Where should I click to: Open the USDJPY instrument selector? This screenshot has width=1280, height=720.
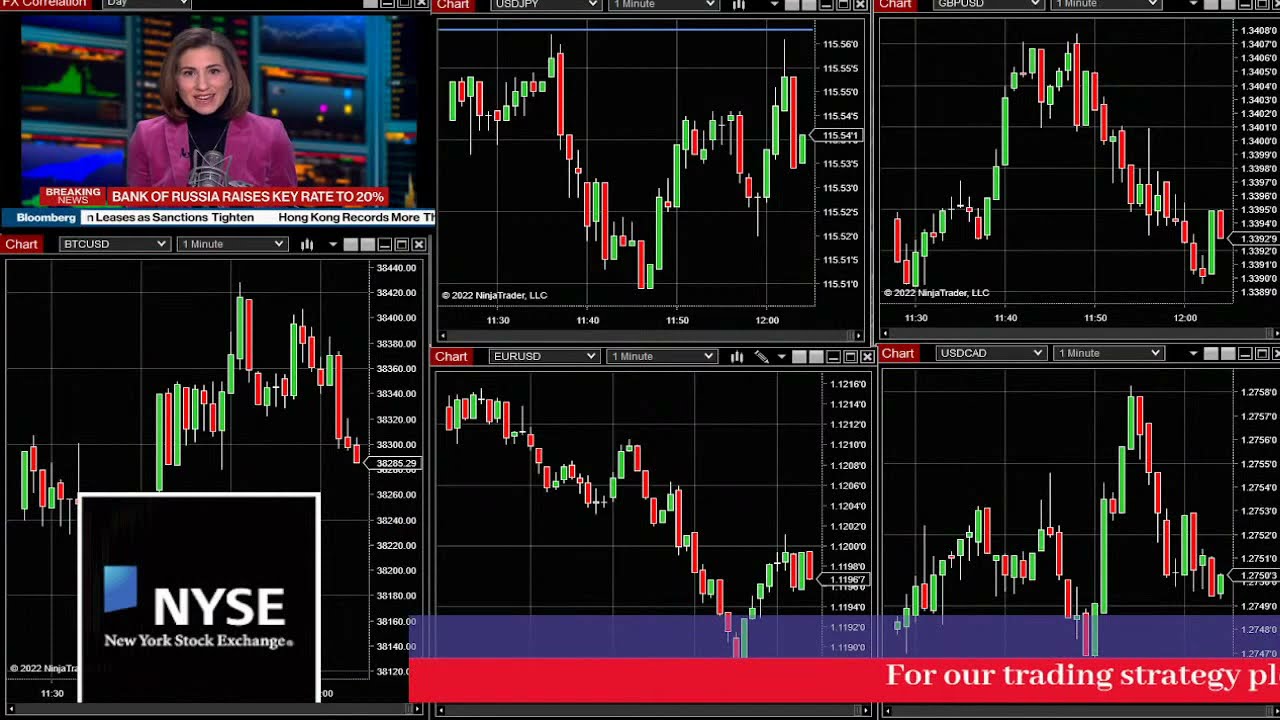click(546, 4)
